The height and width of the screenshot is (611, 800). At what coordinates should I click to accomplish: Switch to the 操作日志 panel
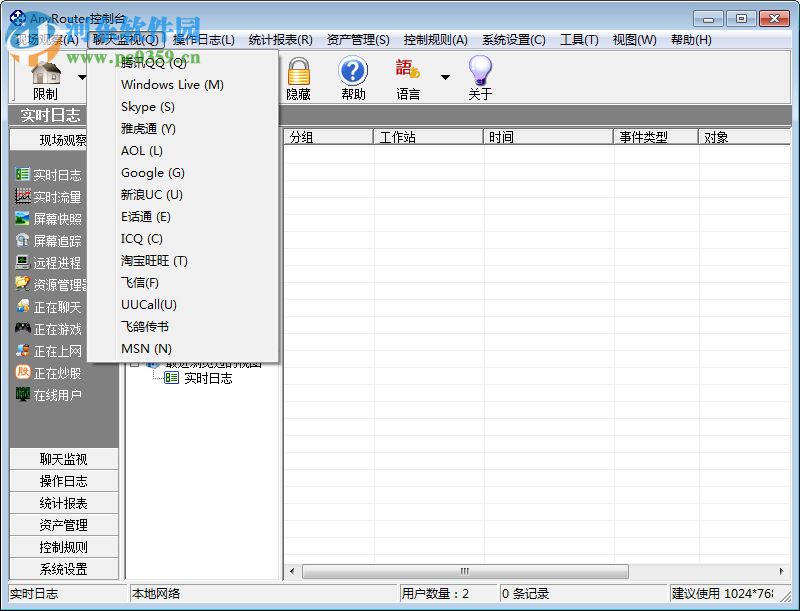tap(63, 481)
